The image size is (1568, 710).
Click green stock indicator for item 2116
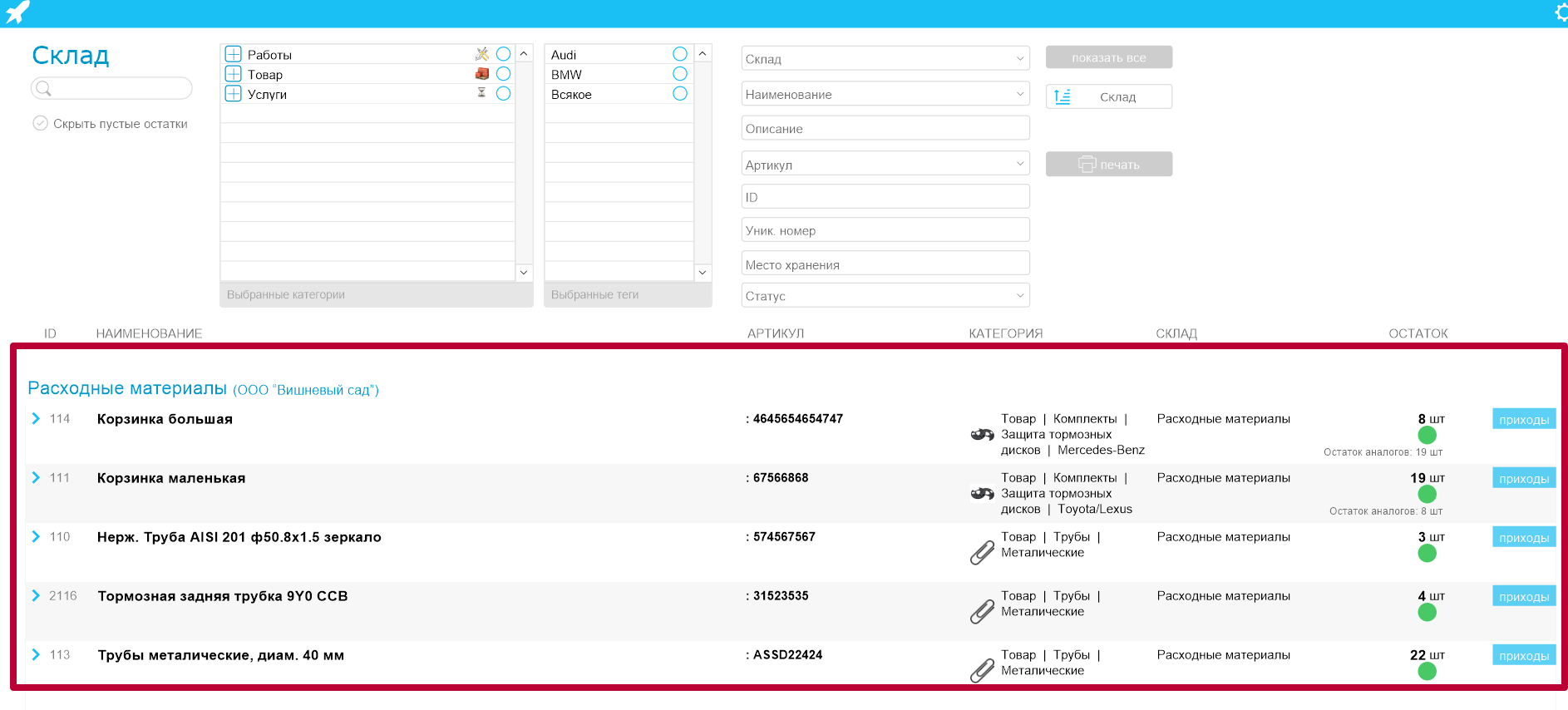(x=1427, y=613)
